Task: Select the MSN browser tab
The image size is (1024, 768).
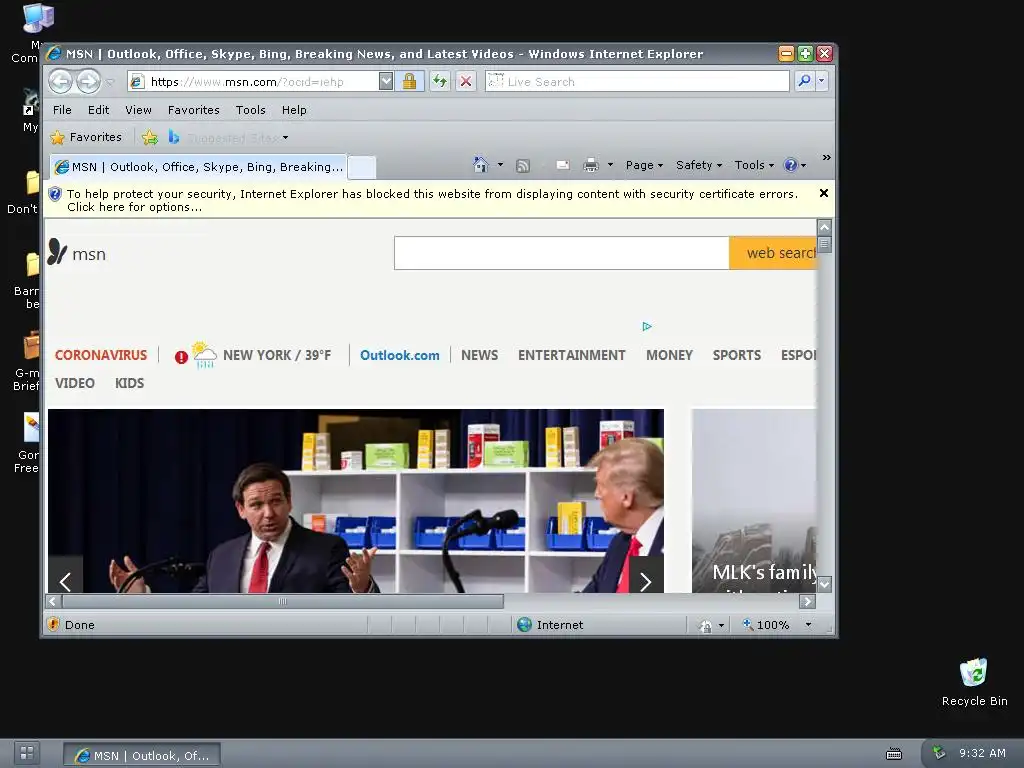Action: [199, 167]
